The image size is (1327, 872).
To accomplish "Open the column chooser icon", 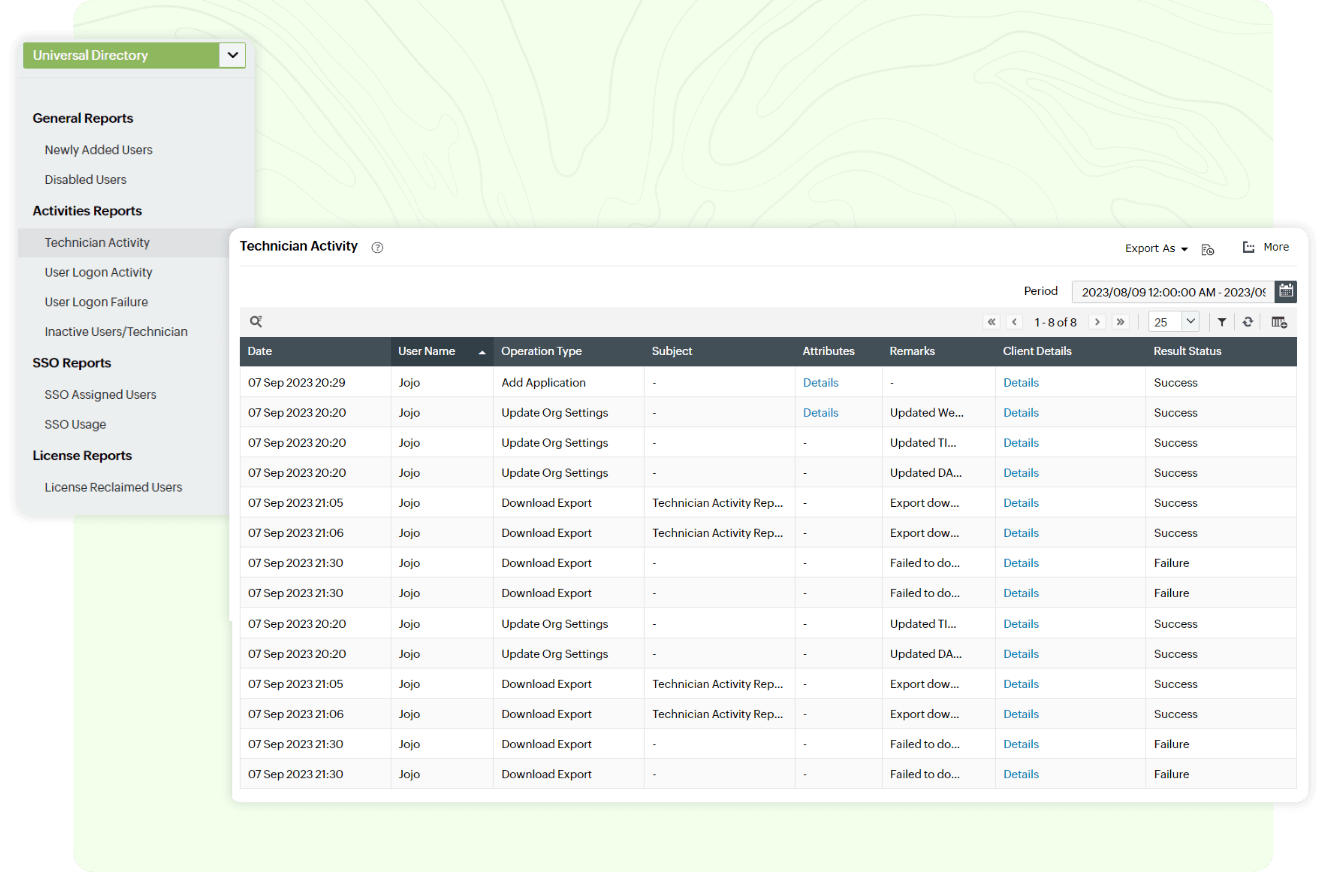I will (x=1279, y=321).
